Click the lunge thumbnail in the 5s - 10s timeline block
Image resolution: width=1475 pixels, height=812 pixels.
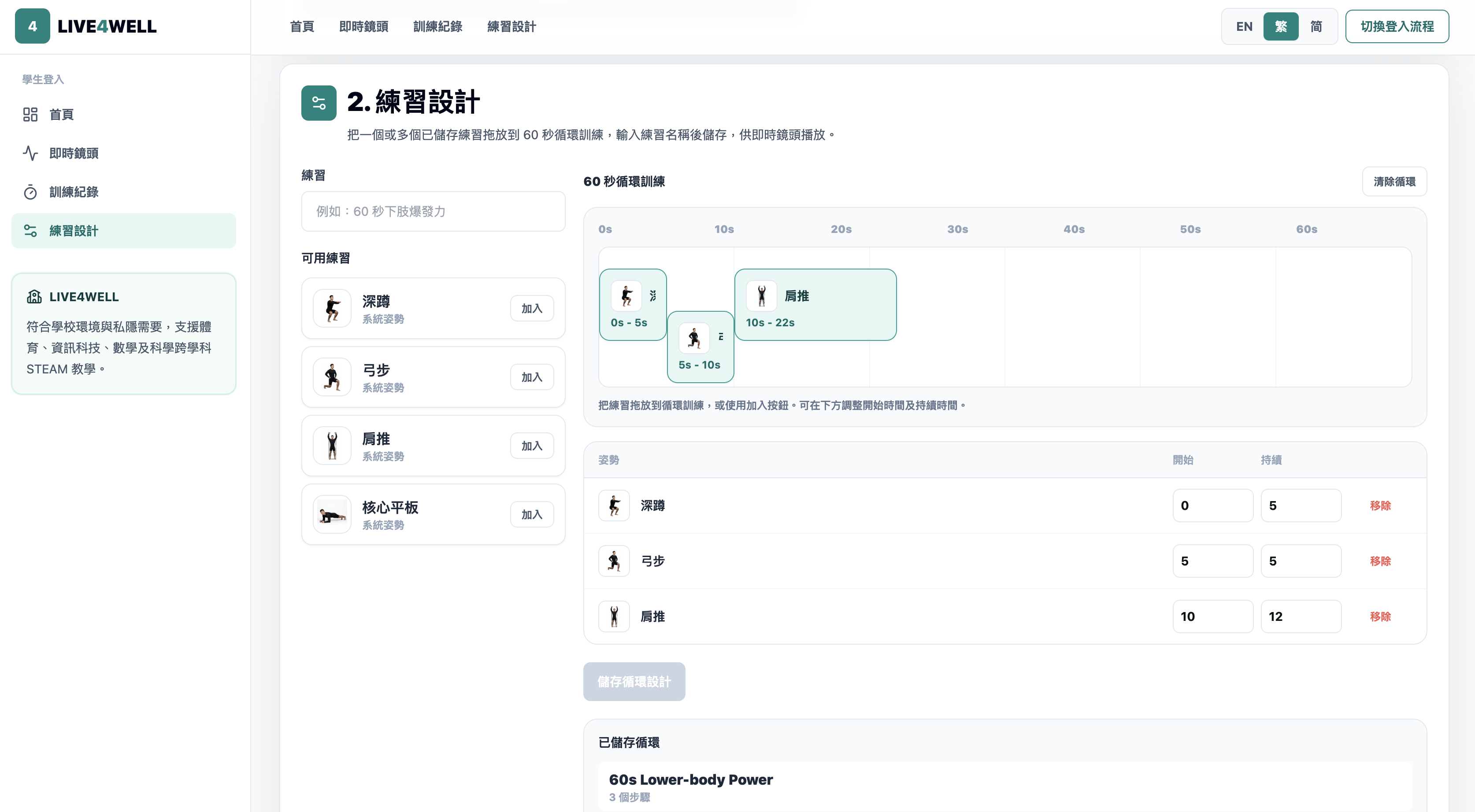pos(694,338)
